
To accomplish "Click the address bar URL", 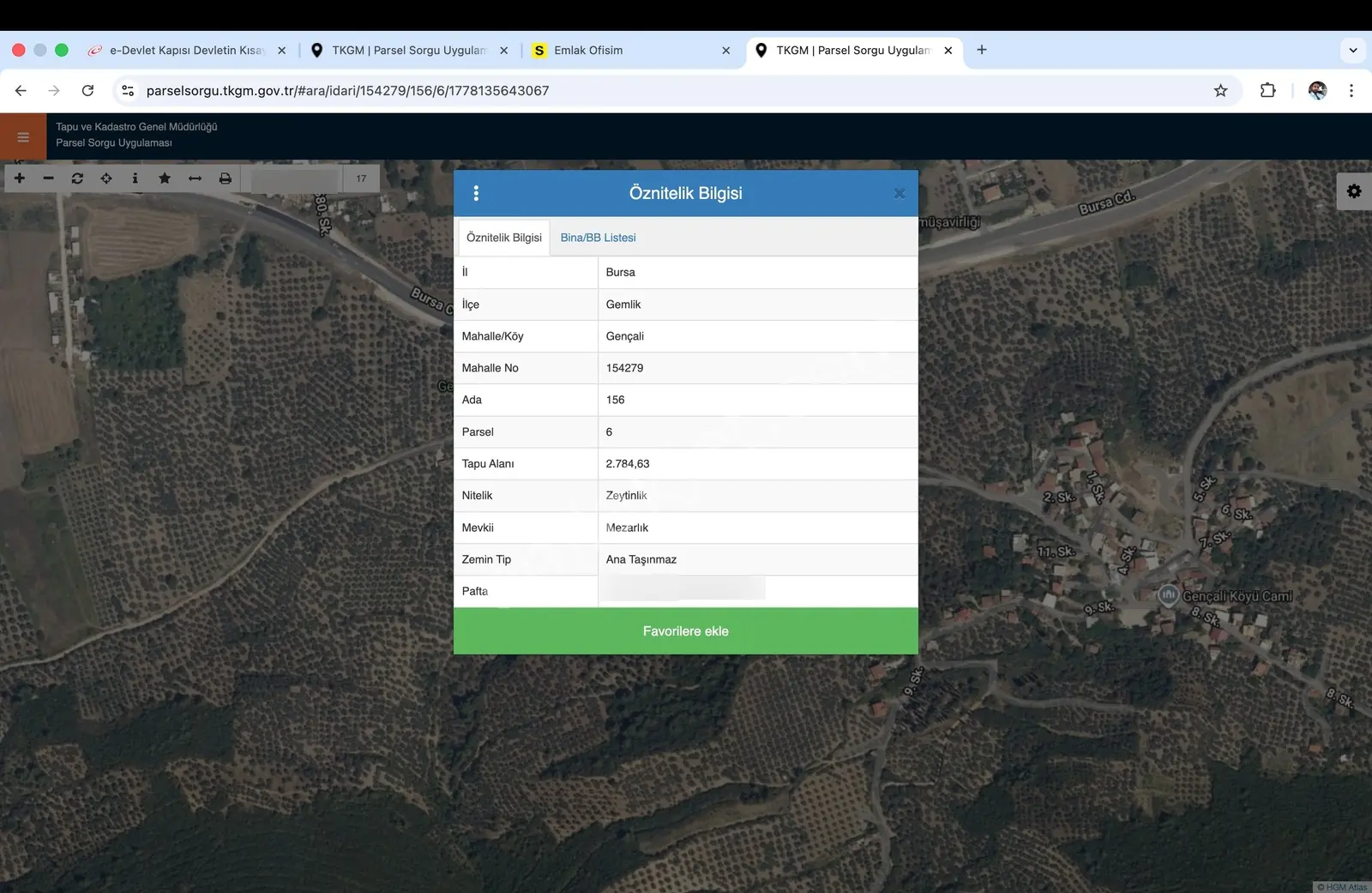I will click(347, 90).
